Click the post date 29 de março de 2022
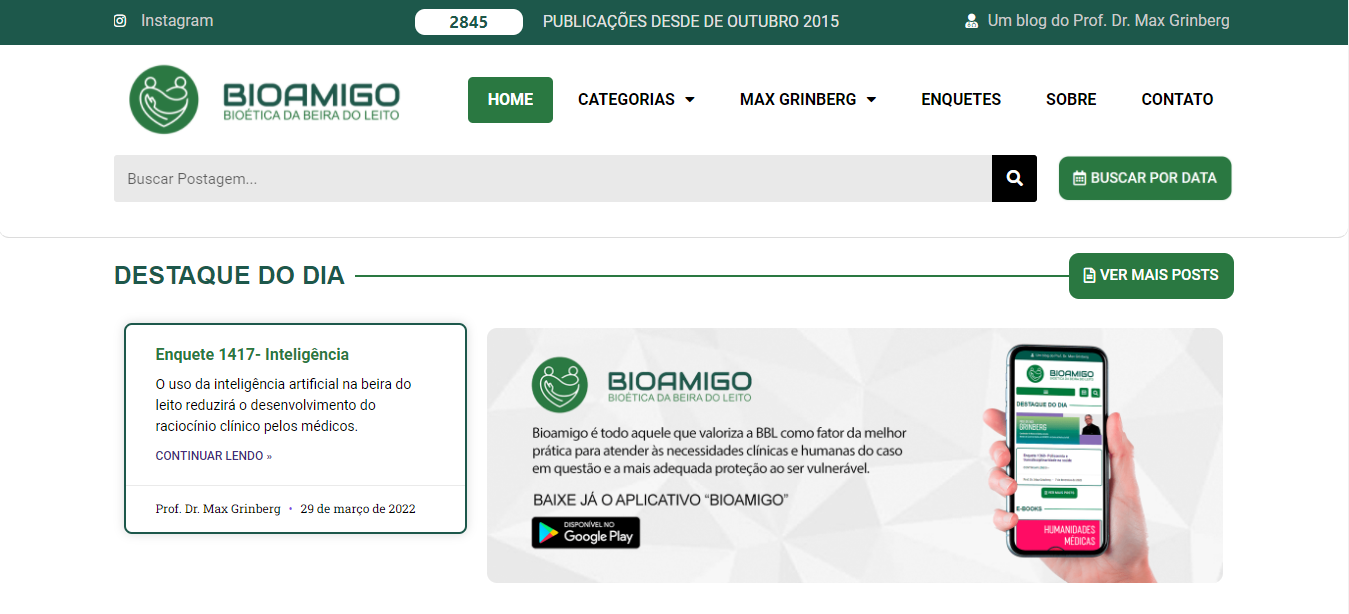 pyautogui.click(x=358, y=509)
